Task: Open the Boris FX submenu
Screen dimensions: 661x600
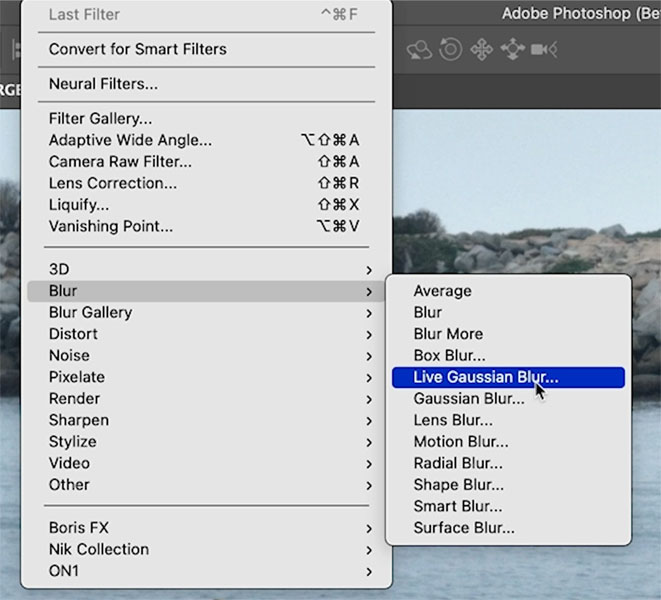Action: tap(207, 528)
